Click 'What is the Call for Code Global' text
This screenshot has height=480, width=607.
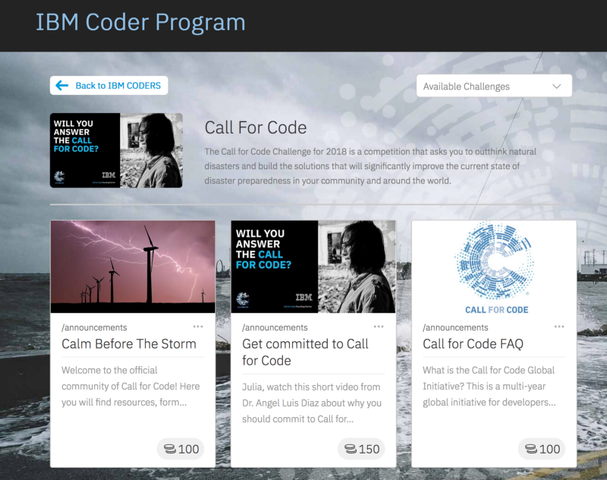489,386
